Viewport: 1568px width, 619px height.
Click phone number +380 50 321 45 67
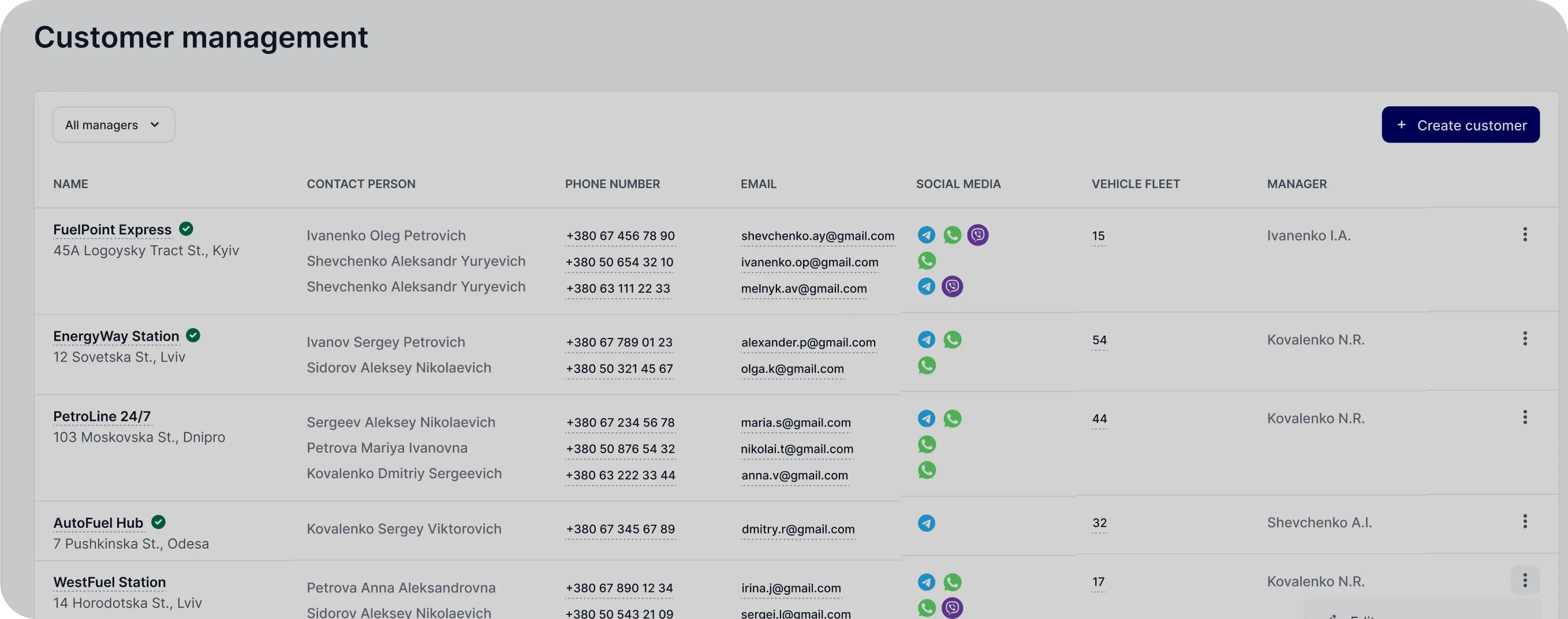click(619, 369)
